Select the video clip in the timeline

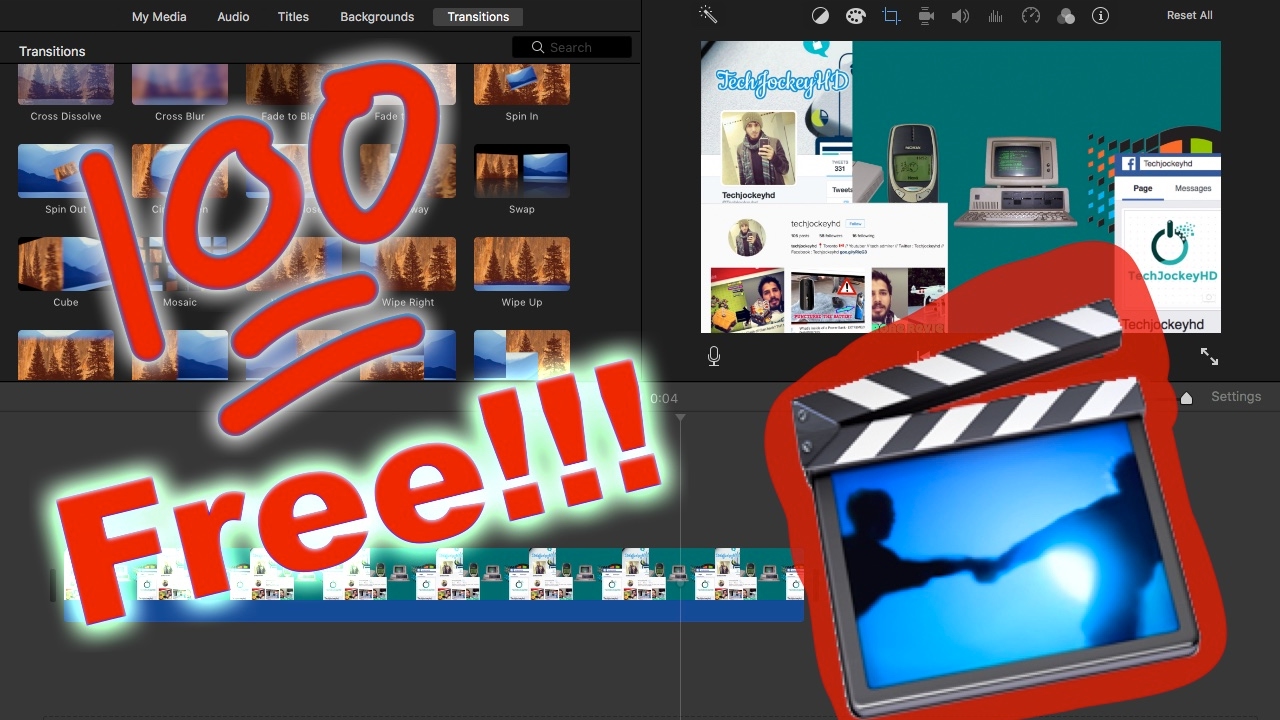pyautogui.click(x=434, y=574)
